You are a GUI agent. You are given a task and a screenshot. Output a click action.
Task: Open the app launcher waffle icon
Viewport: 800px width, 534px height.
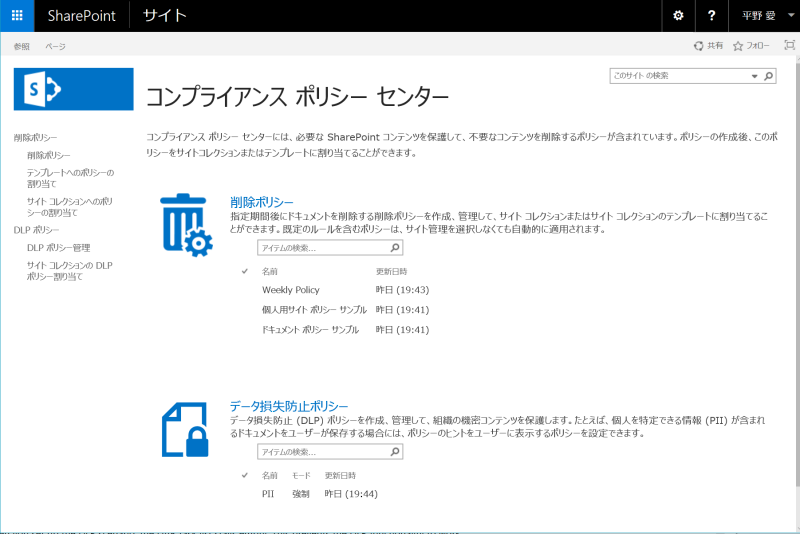[x=17, y=15]
